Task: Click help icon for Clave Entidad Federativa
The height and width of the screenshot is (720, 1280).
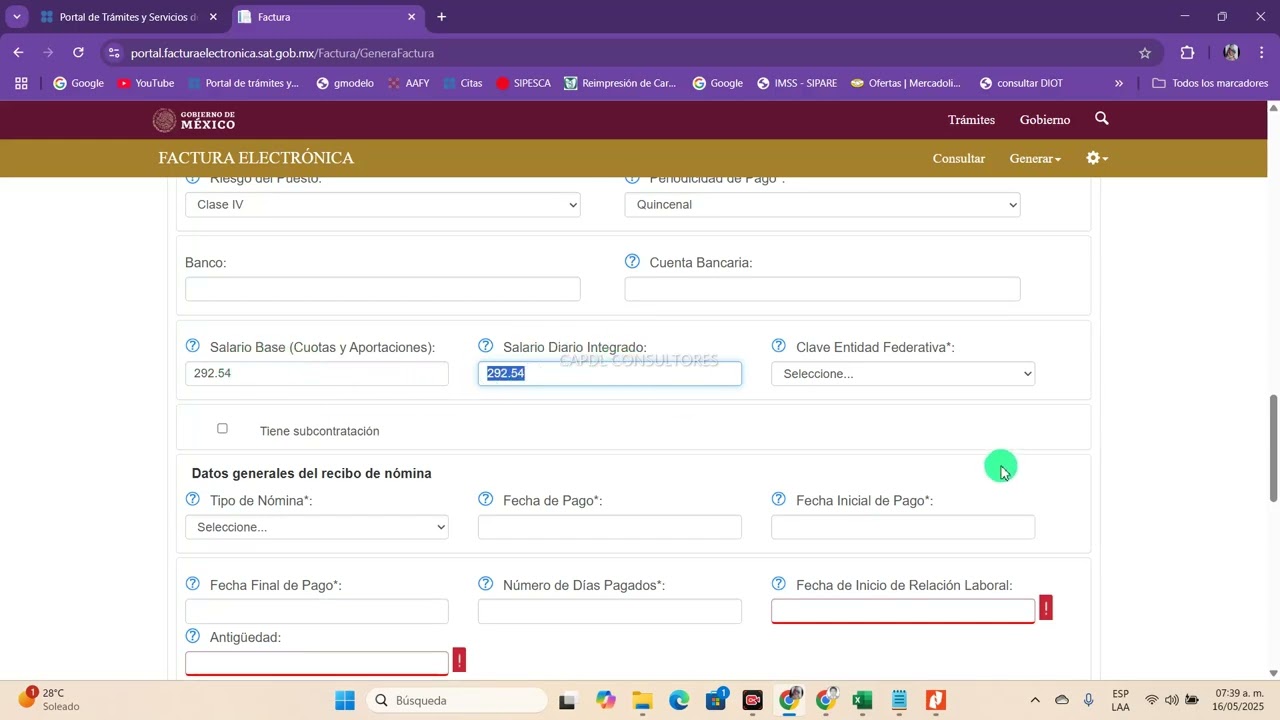Action: tap(779, 346)
